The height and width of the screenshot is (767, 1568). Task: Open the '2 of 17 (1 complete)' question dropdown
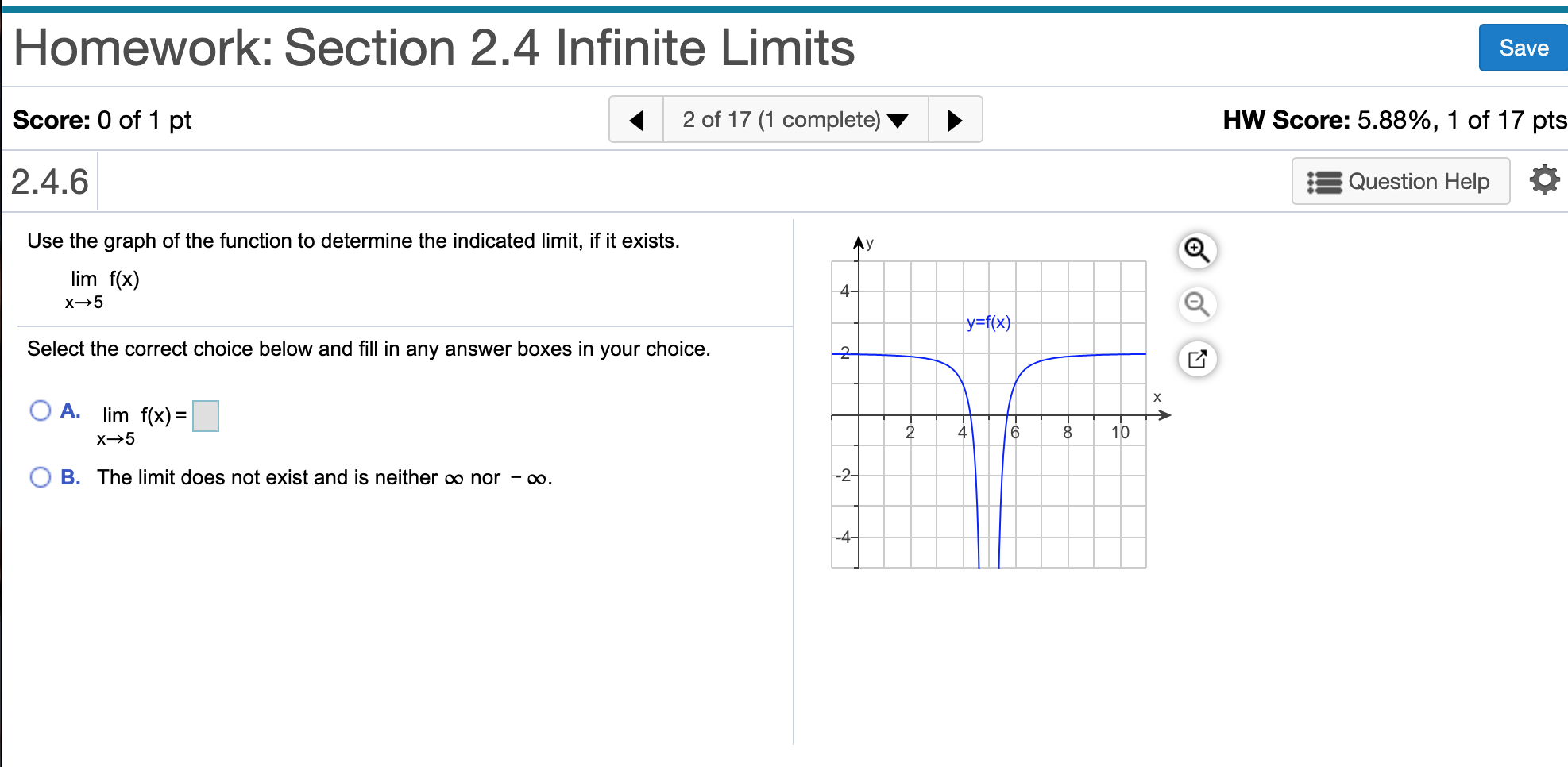point(795,120)
